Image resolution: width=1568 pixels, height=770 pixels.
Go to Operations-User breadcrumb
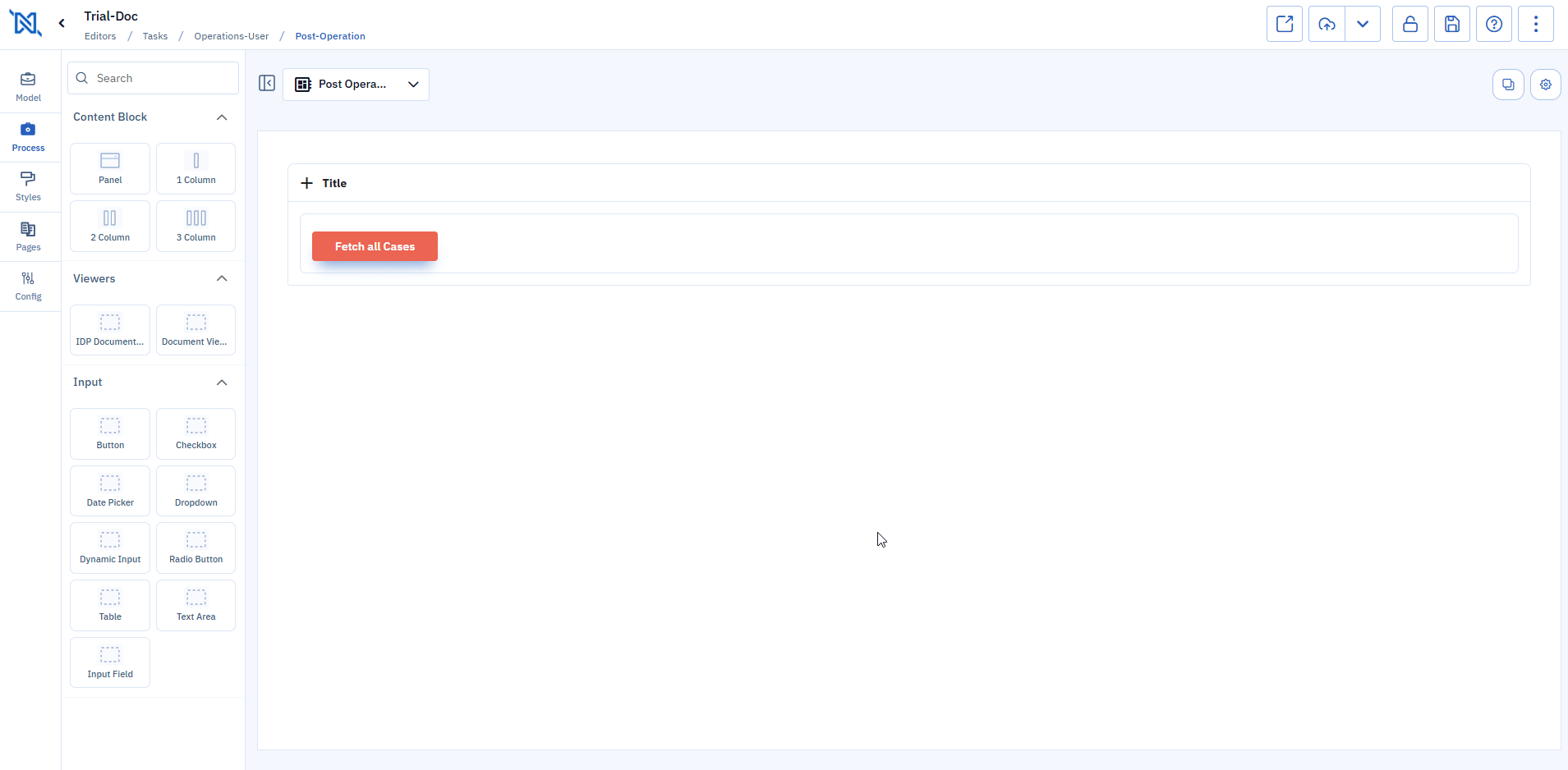[x=232, y=36]
